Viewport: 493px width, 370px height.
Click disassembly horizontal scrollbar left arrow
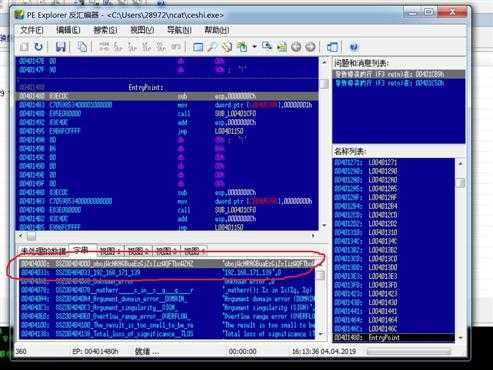[21, 236]
